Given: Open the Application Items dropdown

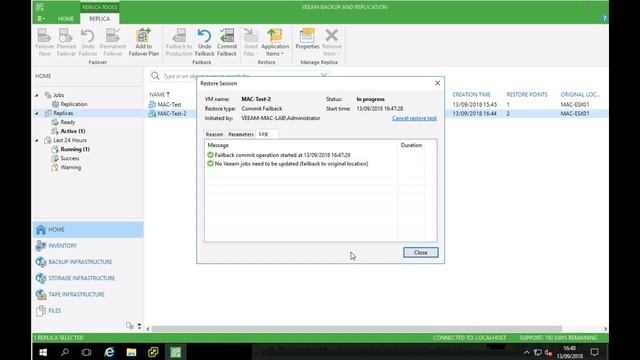Looking at the screenshot, I should (275, 42).
